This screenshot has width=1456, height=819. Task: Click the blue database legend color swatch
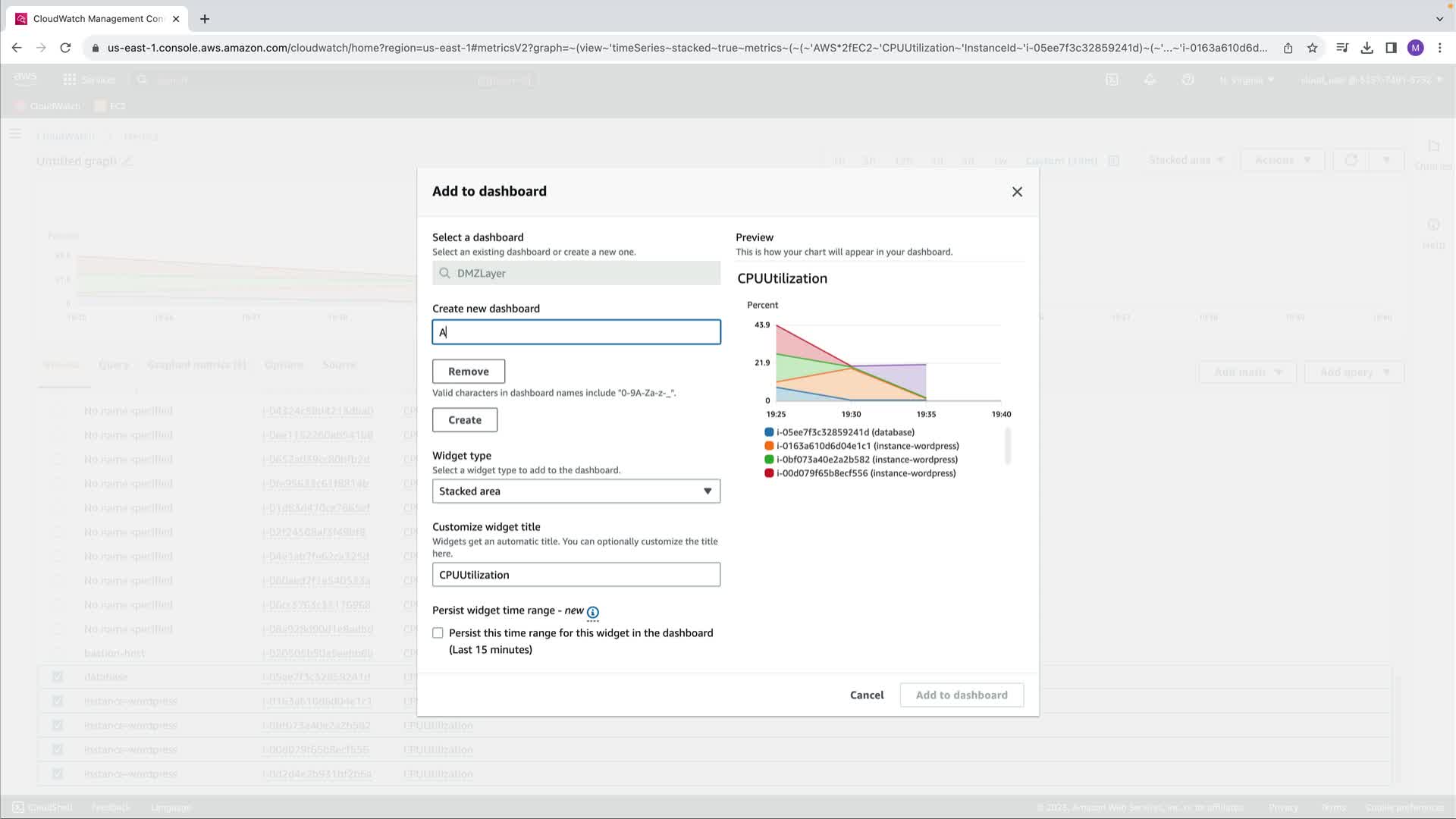[769, 432]
